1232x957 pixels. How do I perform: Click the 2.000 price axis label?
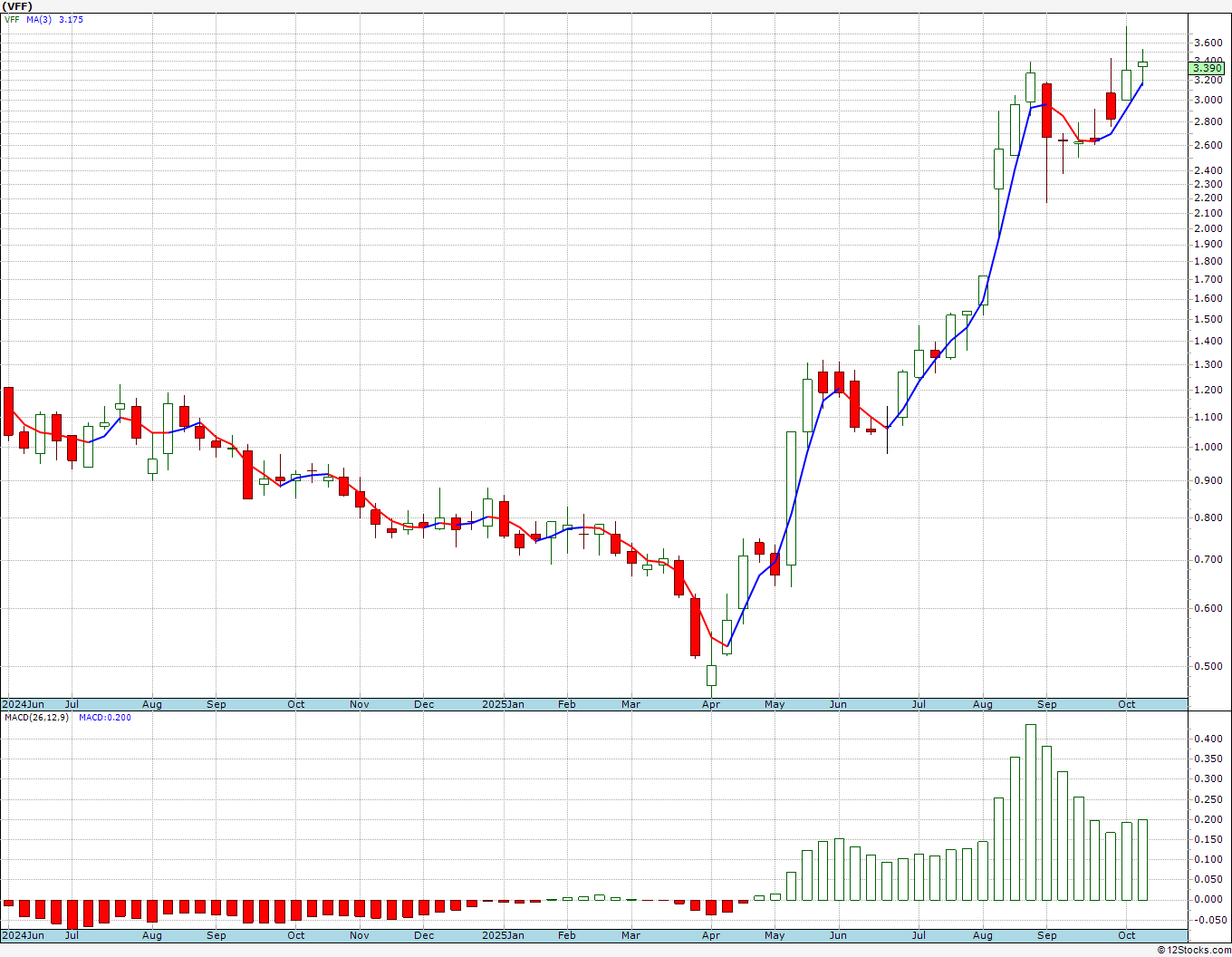[x=1208, y=229]
